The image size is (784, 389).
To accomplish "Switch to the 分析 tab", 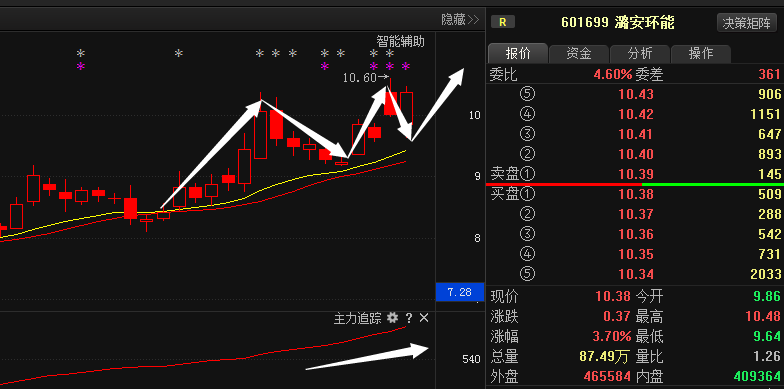I will click(640, 54).
